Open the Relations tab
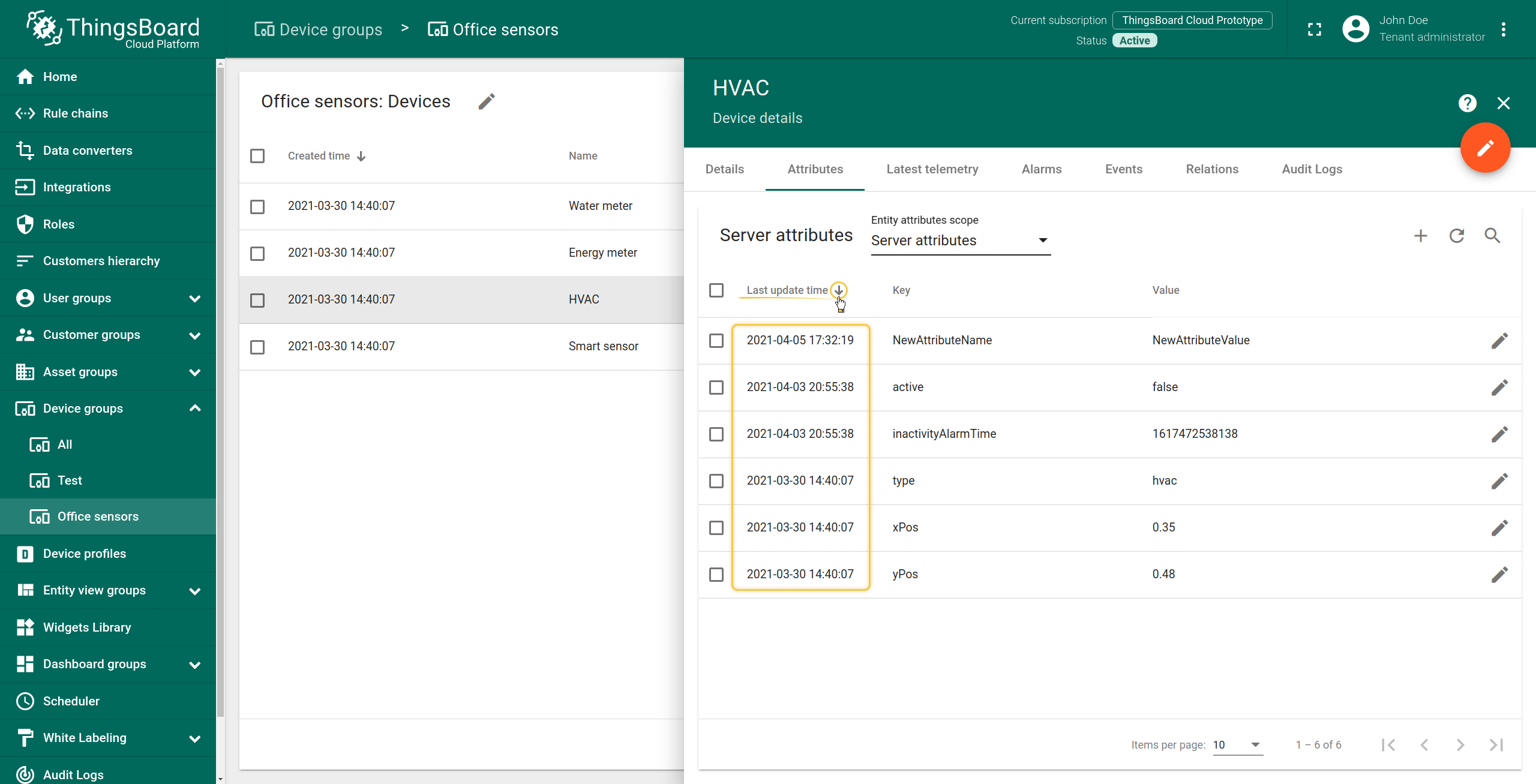 pos(1212,169)
